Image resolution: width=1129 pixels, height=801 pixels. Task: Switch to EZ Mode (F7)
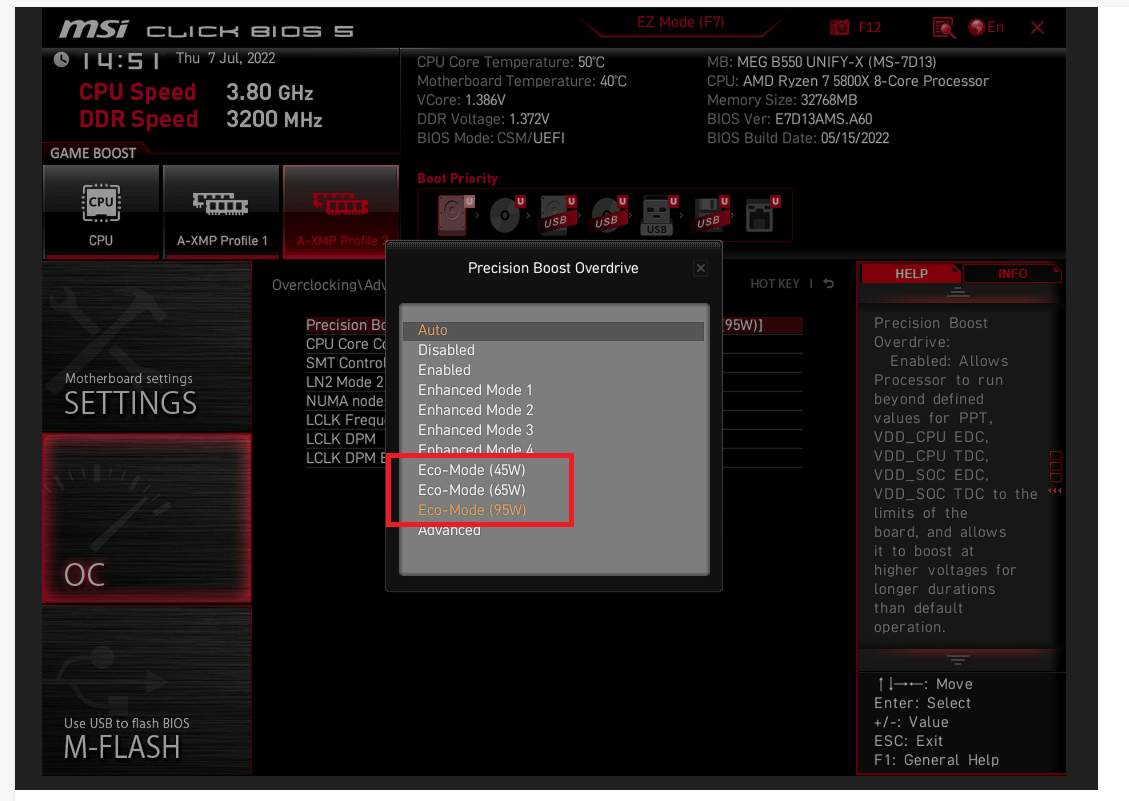(680, 22)
